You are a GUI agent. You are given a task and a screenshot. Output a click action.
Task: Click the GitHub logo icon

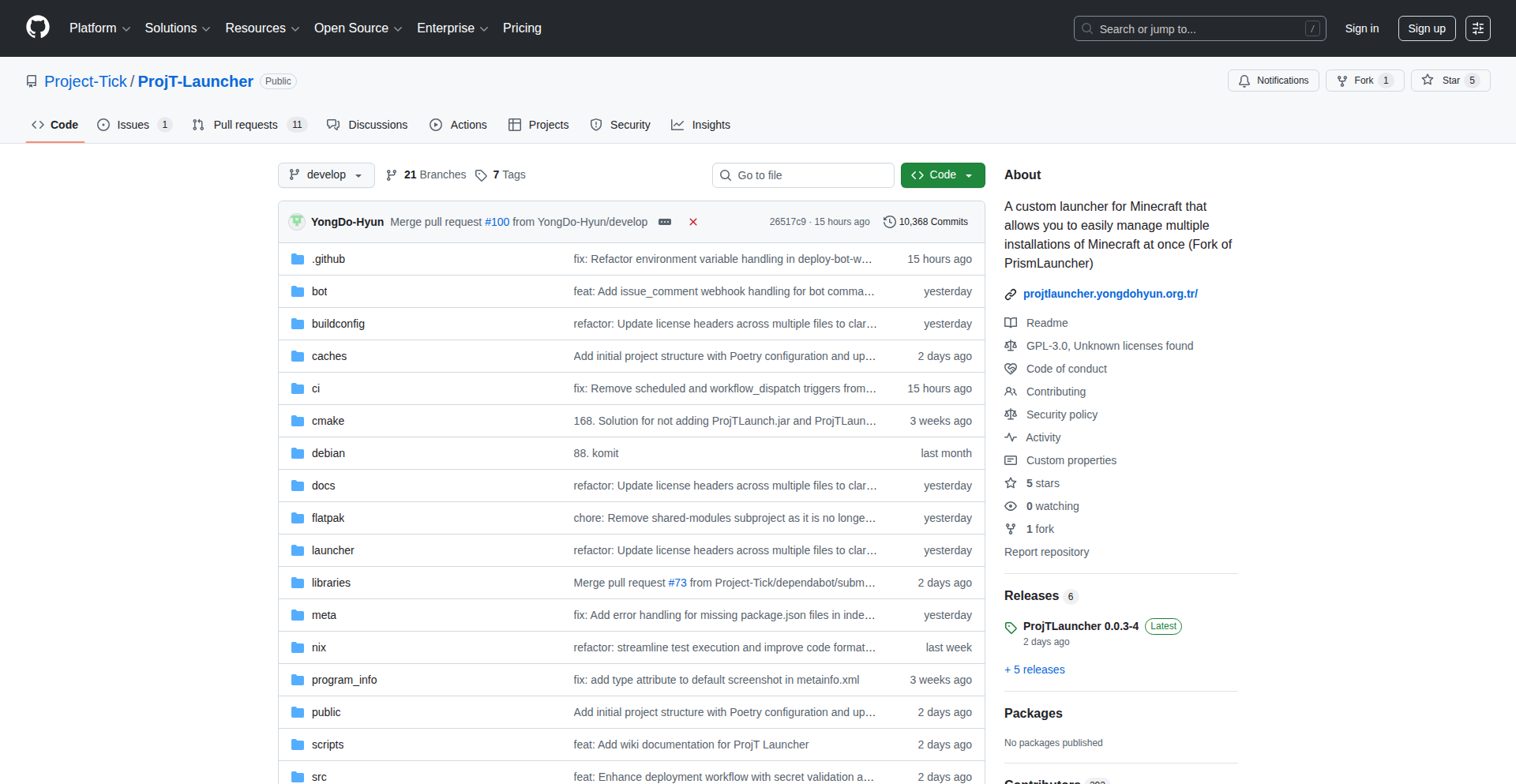tap(37, 28)
